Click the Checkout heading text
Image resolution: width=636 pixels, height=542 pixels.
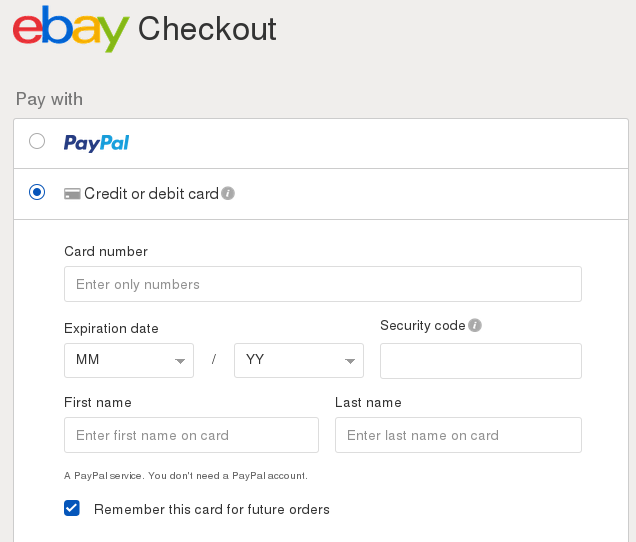click(x=207, y=29)
